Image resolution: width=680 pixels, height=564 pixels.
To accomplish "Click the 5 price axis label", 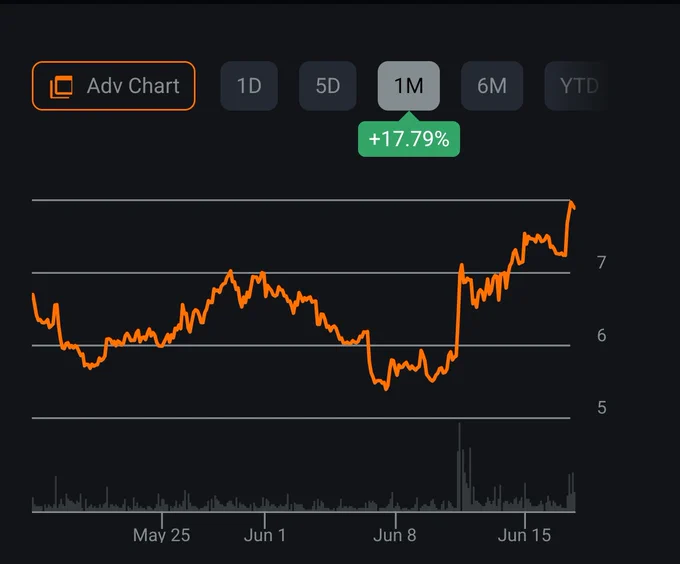I will click(x=601, y=408).
